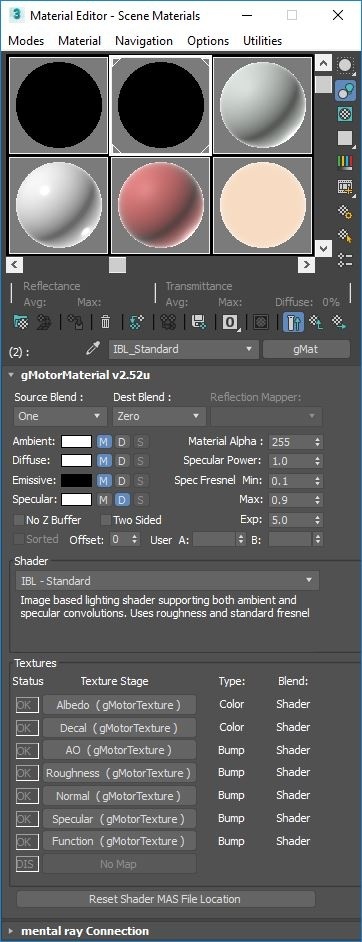Click Reset Shader MAS File Location
The height and width of the screenshot is (942, 362).
pyautogui.click(x=164, y=899)
